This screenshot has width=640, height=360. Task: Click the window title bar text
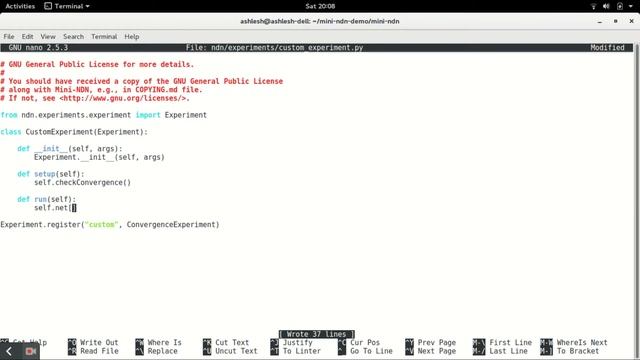320,21
